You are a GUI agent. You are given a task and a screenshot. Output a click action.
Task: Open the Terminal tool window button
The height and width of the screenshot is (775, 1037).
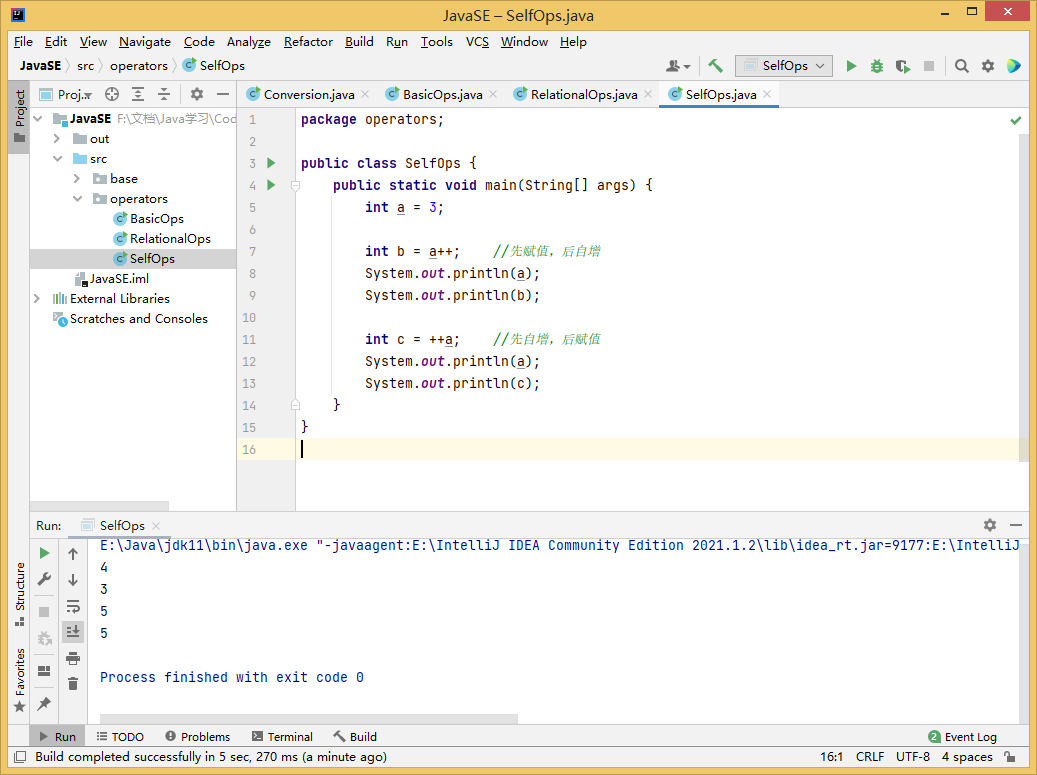(282, 737)
